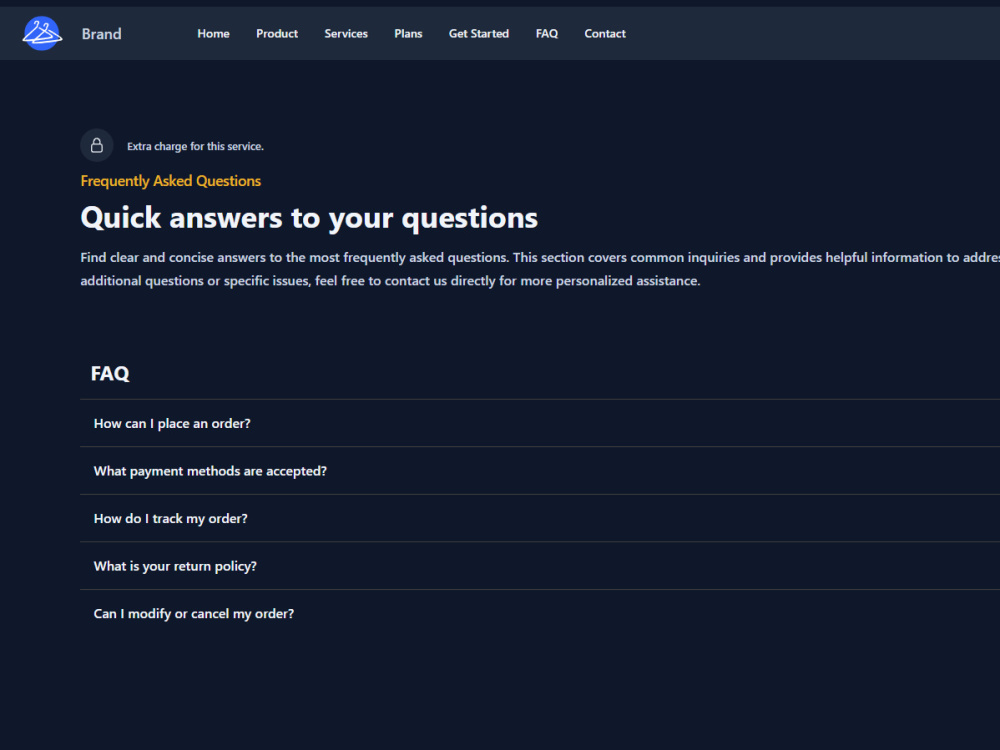Click the "Extra charge for this service." text
The width and height of the screenshot is (1000, 750).
click(195, 146)
